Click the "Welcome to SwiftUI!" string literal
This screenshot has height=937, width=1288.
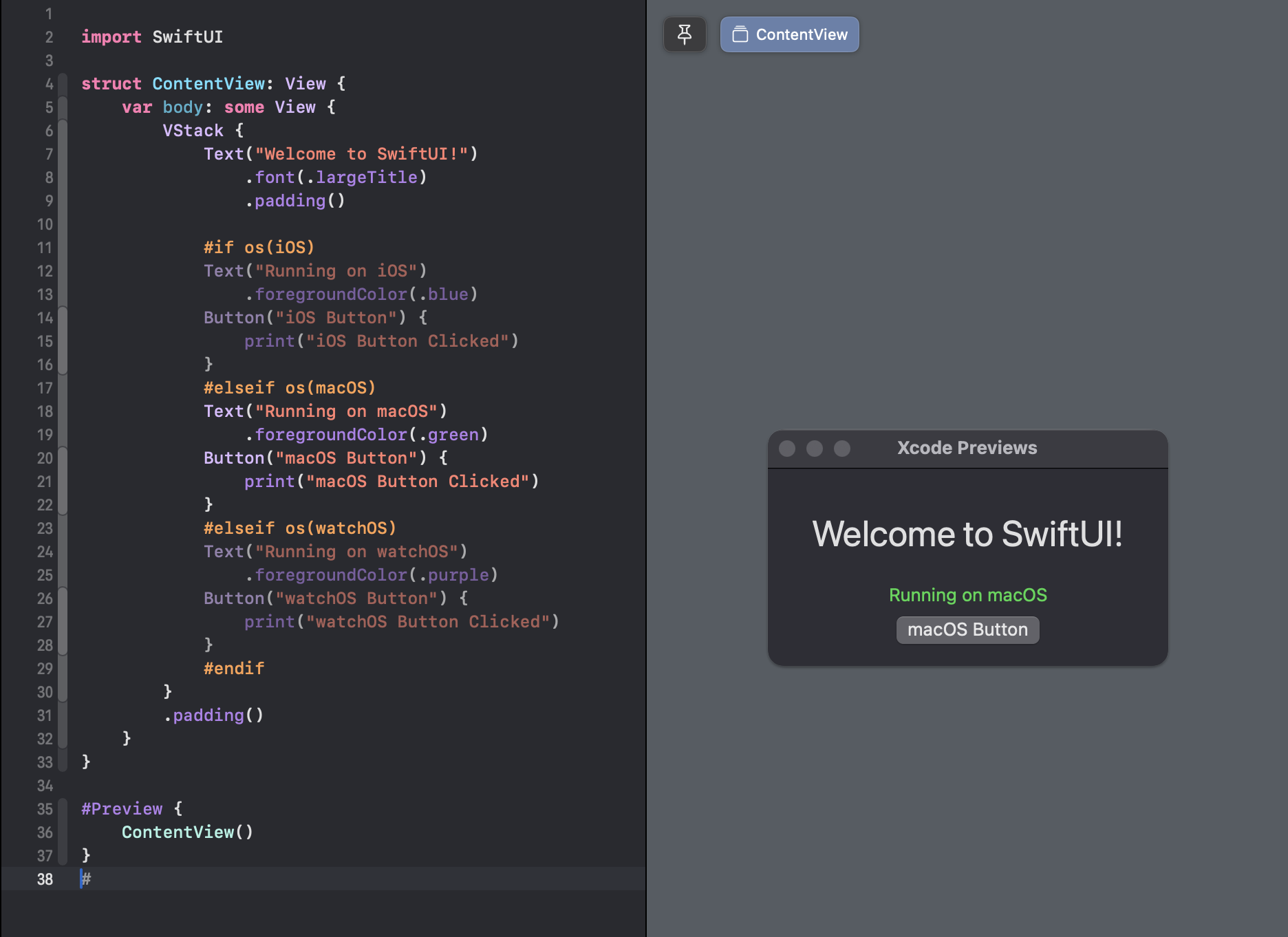[362, 154]
